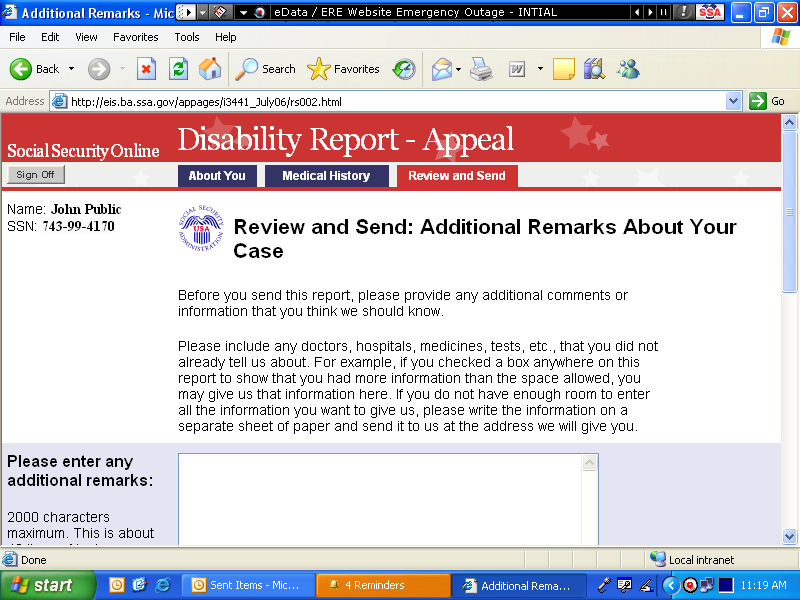Screen dimensions: 800x600
Task: Refresh the page with the Refresh icon
Action: pos(178,69)
